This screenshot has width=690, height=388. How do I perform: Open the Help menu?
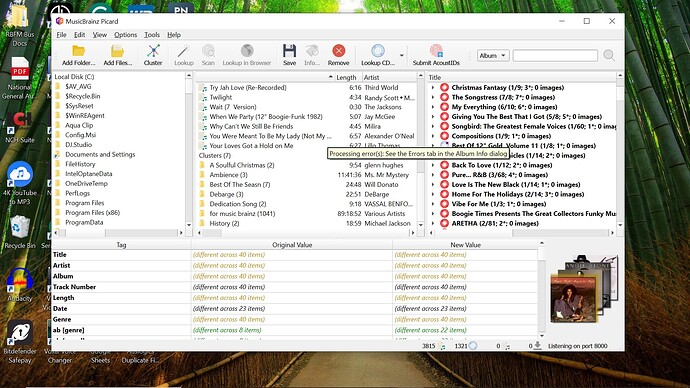(174, 35)
